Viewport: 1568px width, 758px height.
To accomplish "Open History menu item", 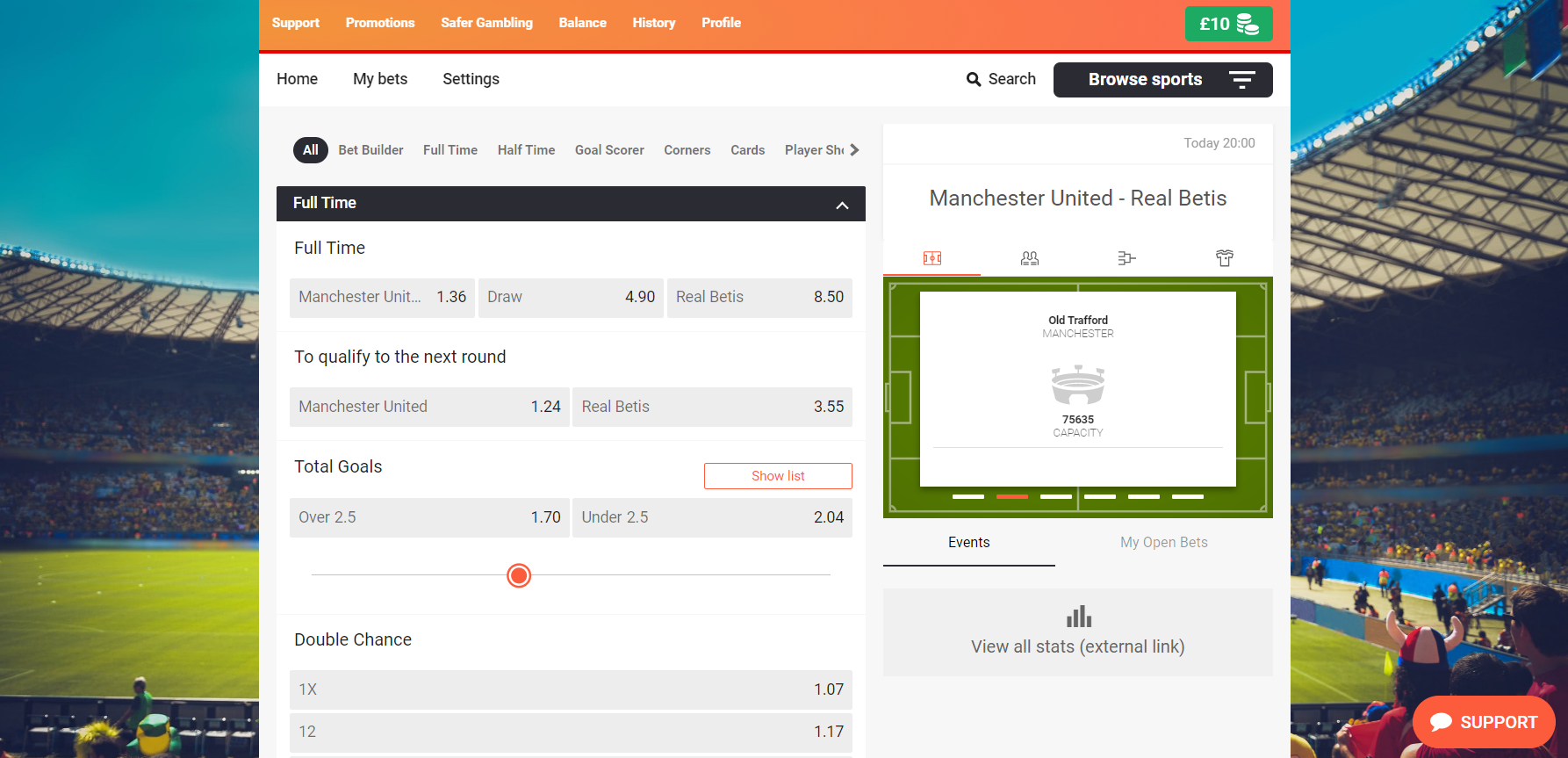I will point(654,23).
